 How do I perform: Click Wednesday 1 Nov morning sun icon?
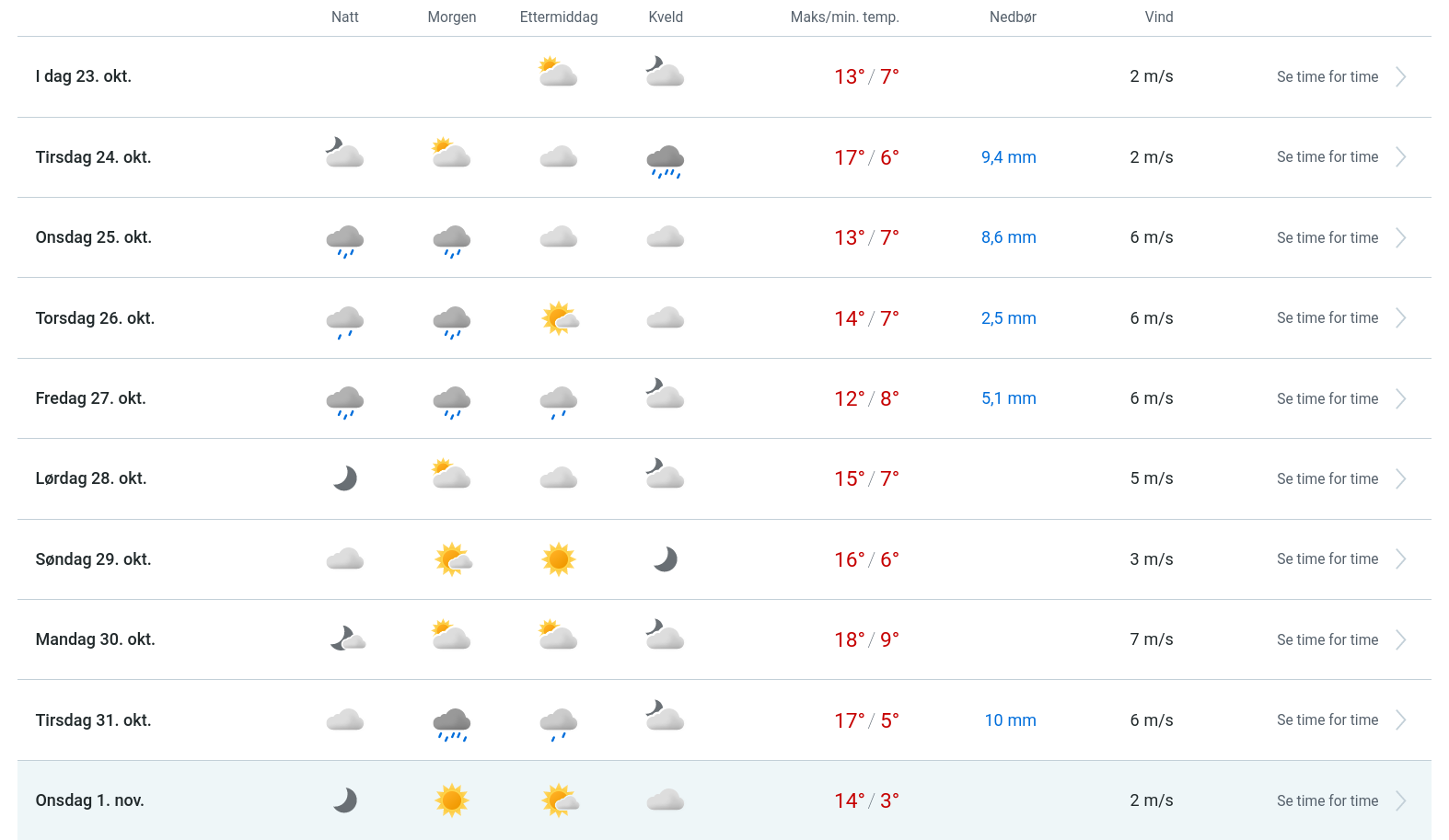coord(452,800)
